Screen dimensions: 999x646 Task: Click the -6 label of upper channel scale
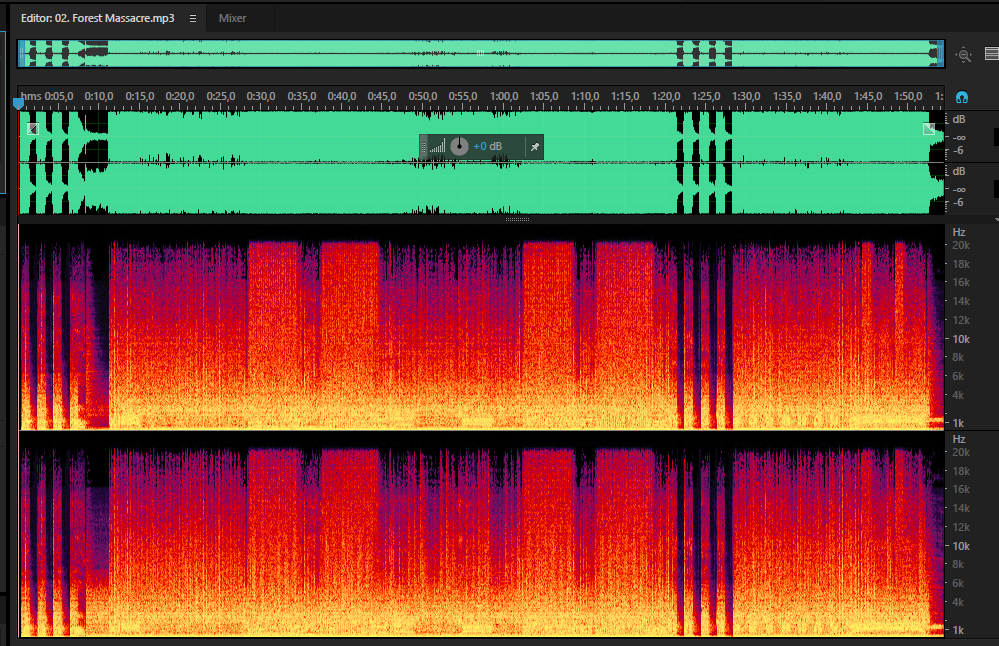tap(958, 151)
